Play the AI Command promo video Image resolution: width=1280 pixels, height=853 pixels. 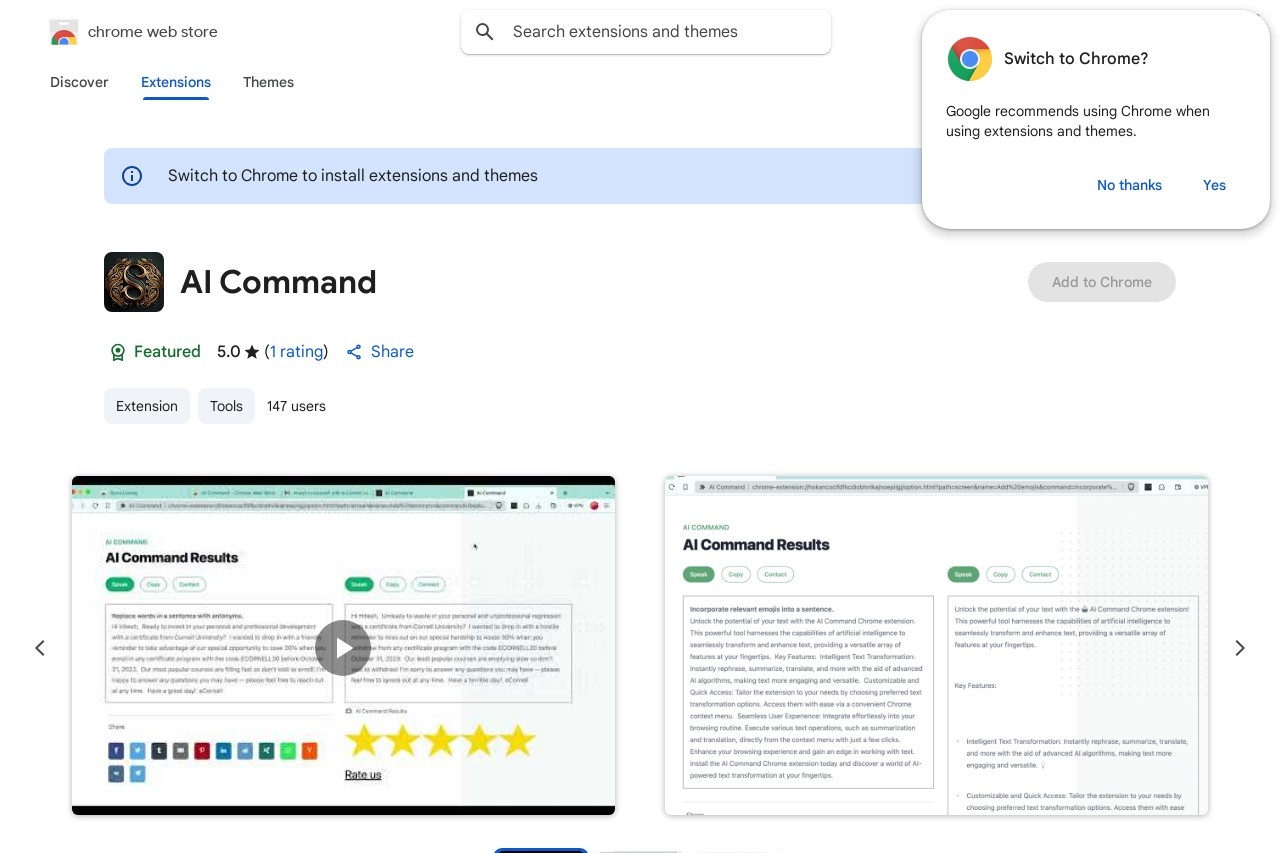(x=343, y=648)
